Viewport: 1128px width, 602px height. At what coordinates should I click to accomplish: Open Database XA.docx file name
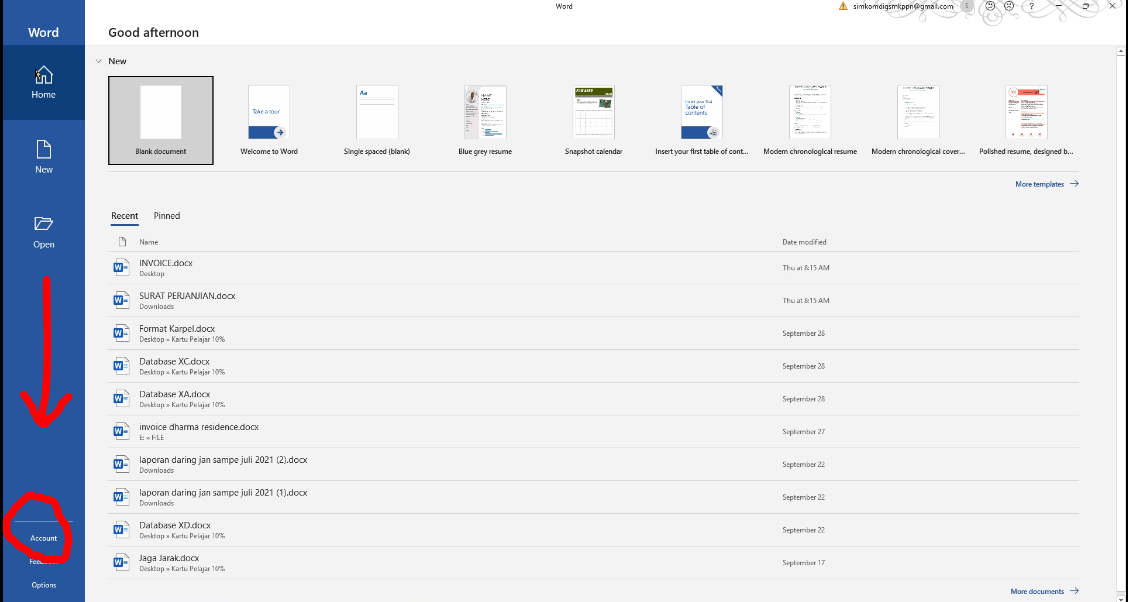click(x=174, y=394)
